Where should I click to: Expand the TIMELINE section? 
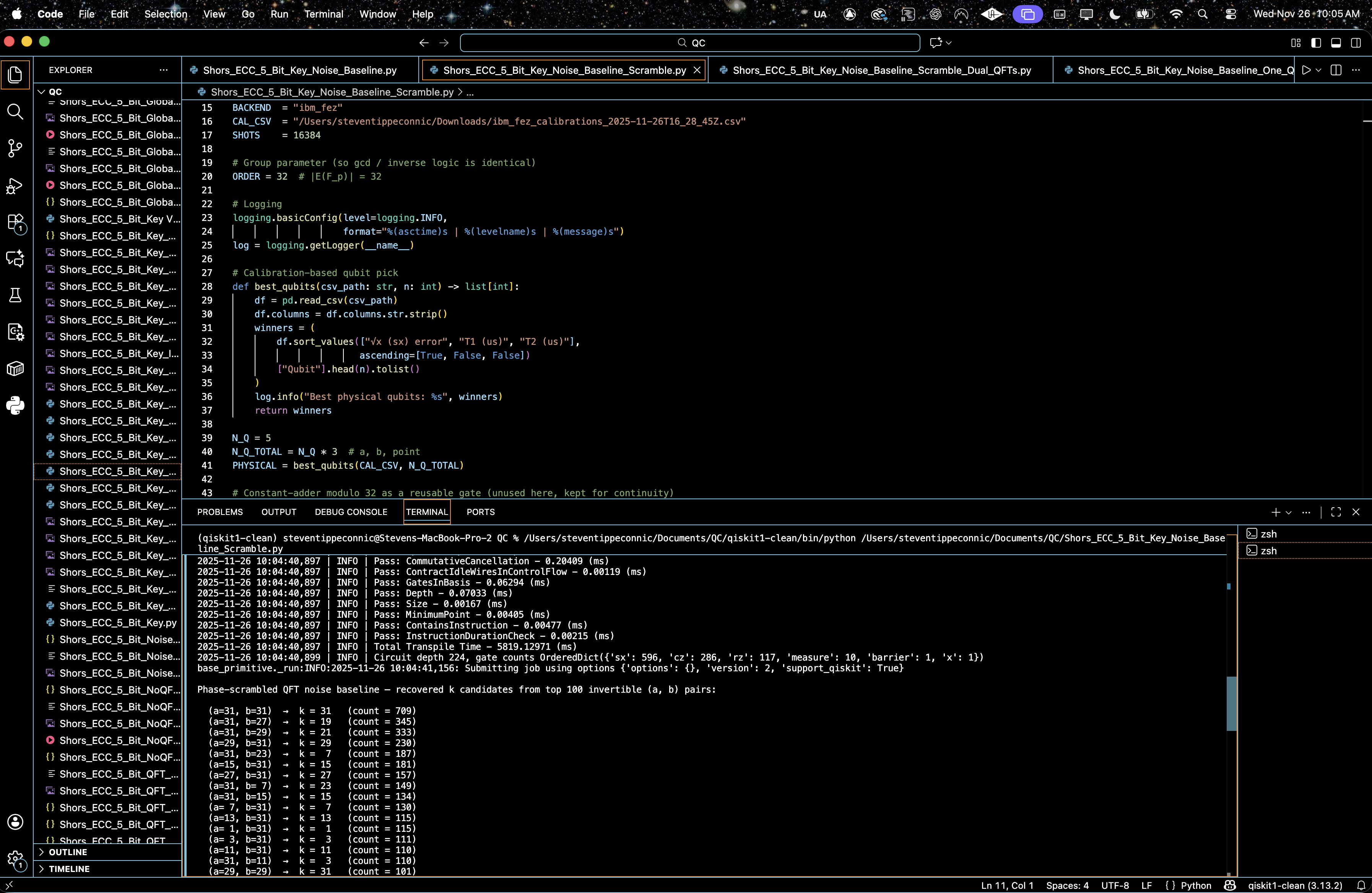(68, 869)
